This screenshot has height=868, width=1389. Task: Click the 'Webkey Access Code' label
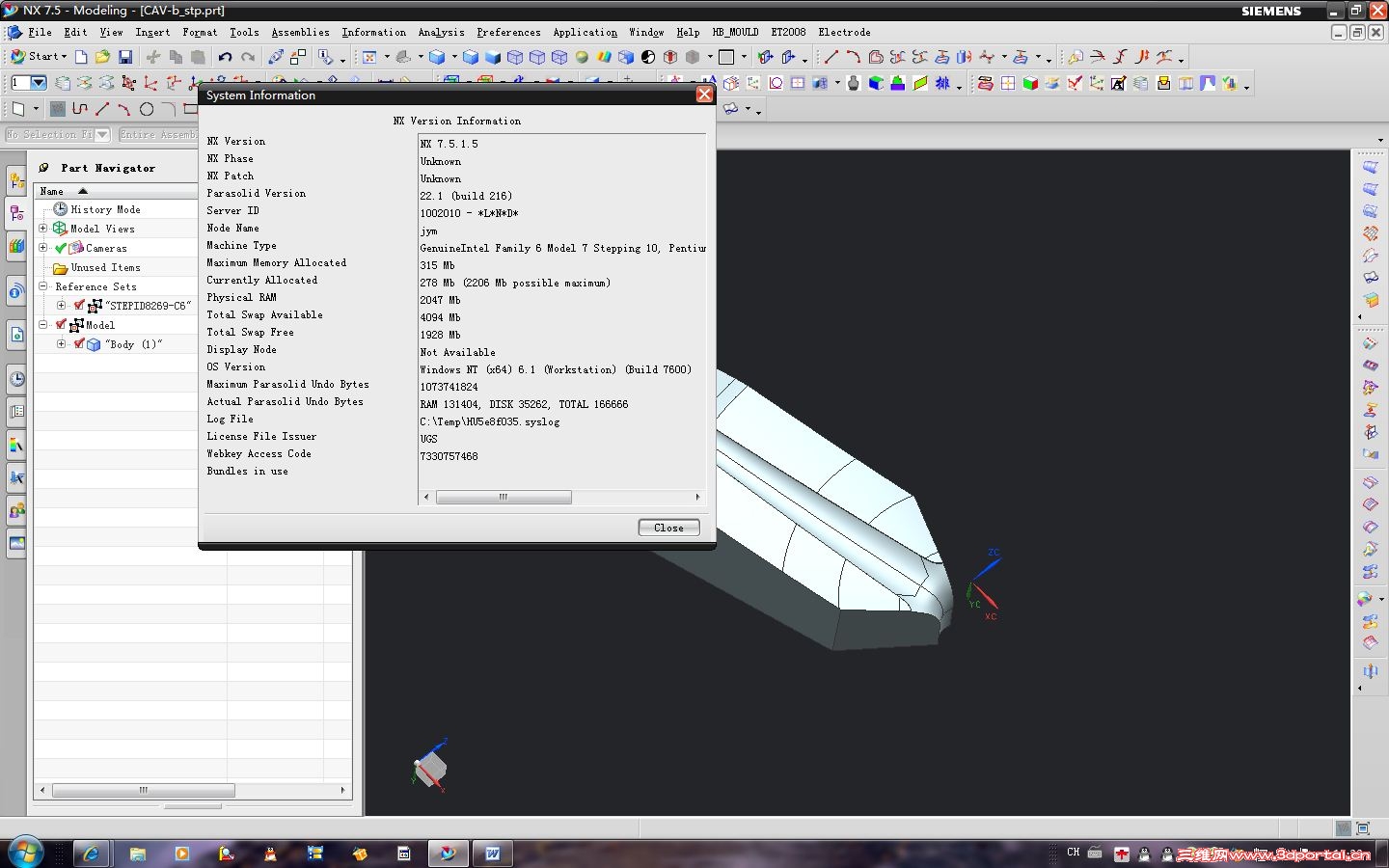259,453
